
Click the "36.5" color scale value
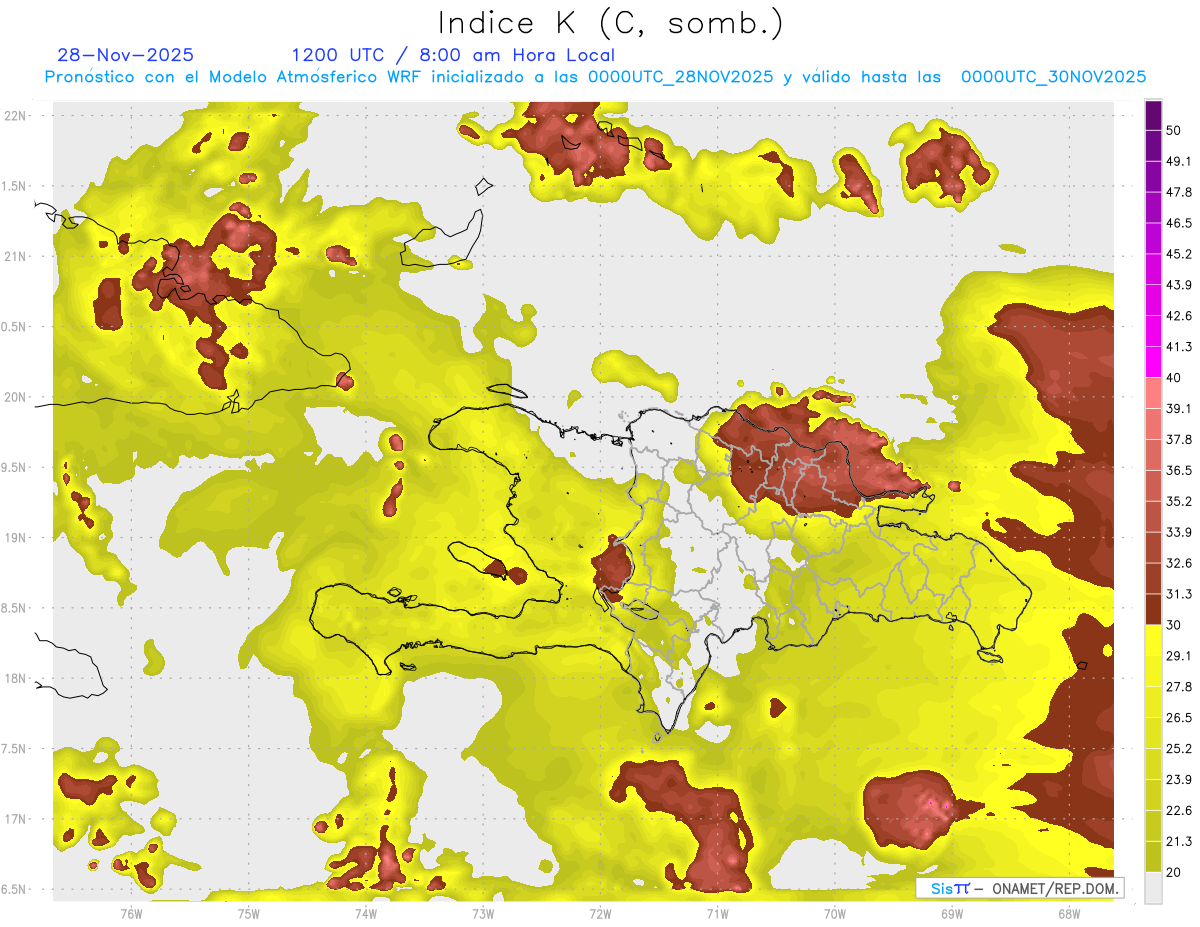point(1179,470)
